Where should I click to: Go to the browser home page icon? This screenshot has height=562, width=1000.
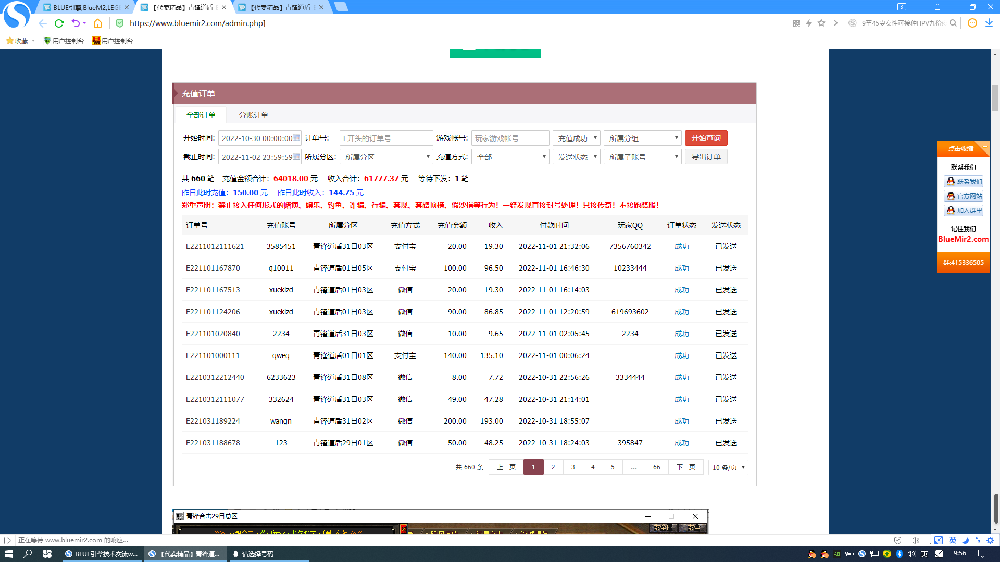[96, 22]
